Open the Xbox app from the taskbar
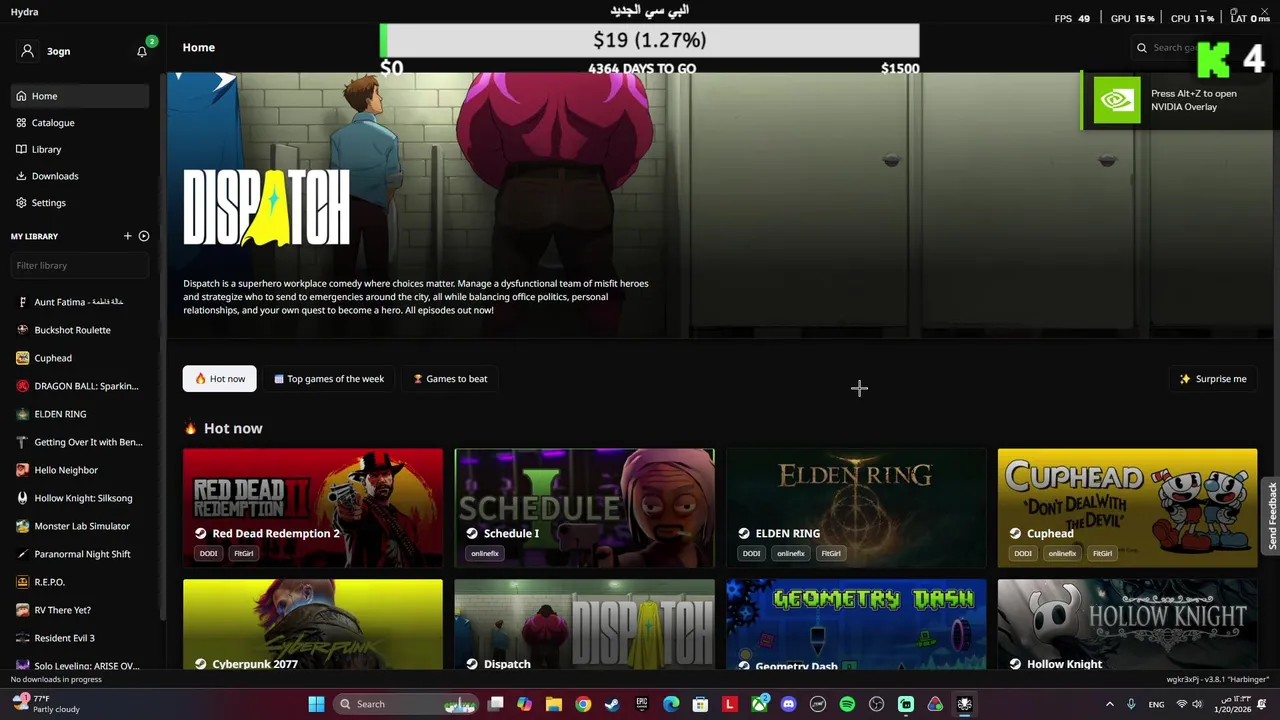Screen dimensions: 1280x720 pos(759,704)
